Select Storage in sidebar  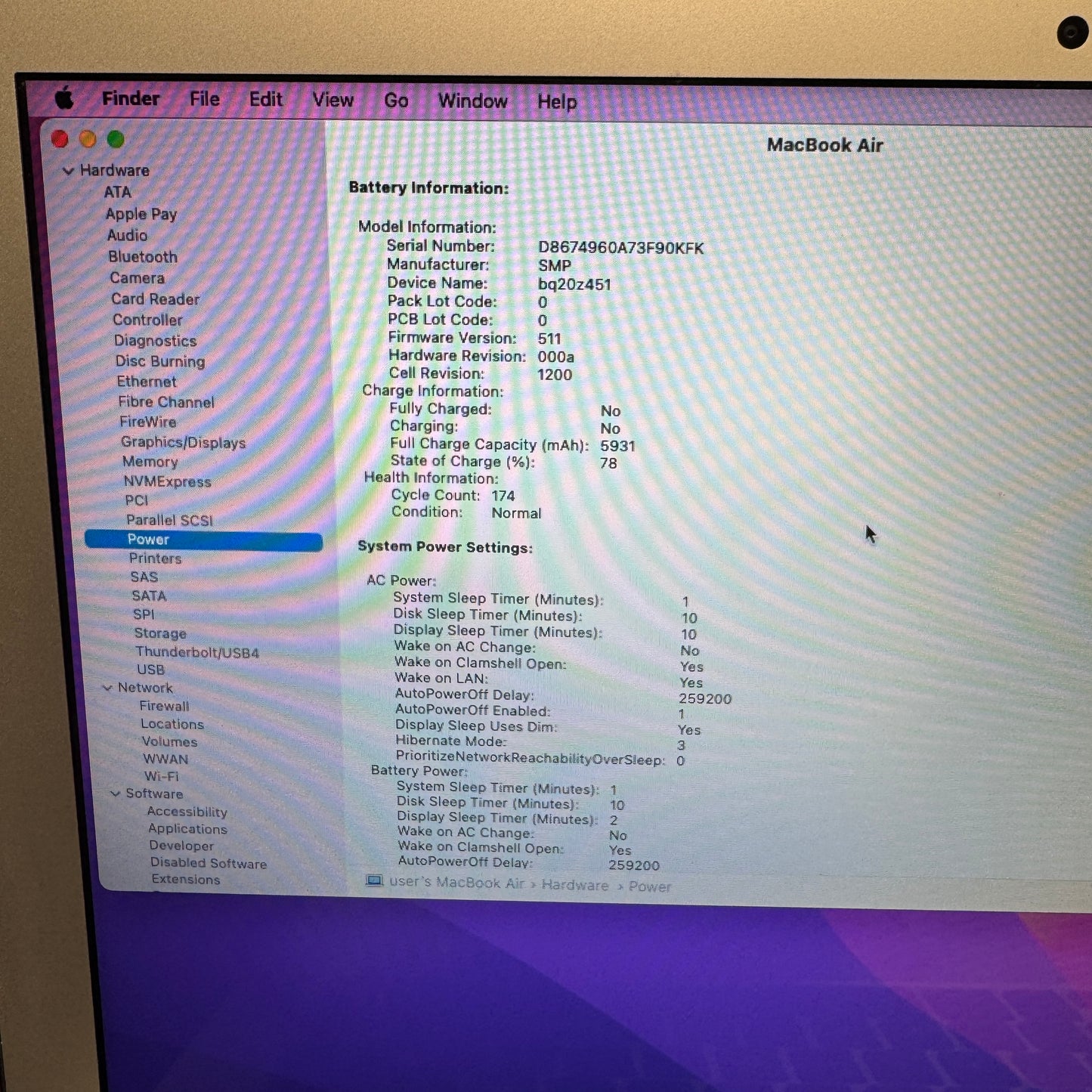point(160,633)
